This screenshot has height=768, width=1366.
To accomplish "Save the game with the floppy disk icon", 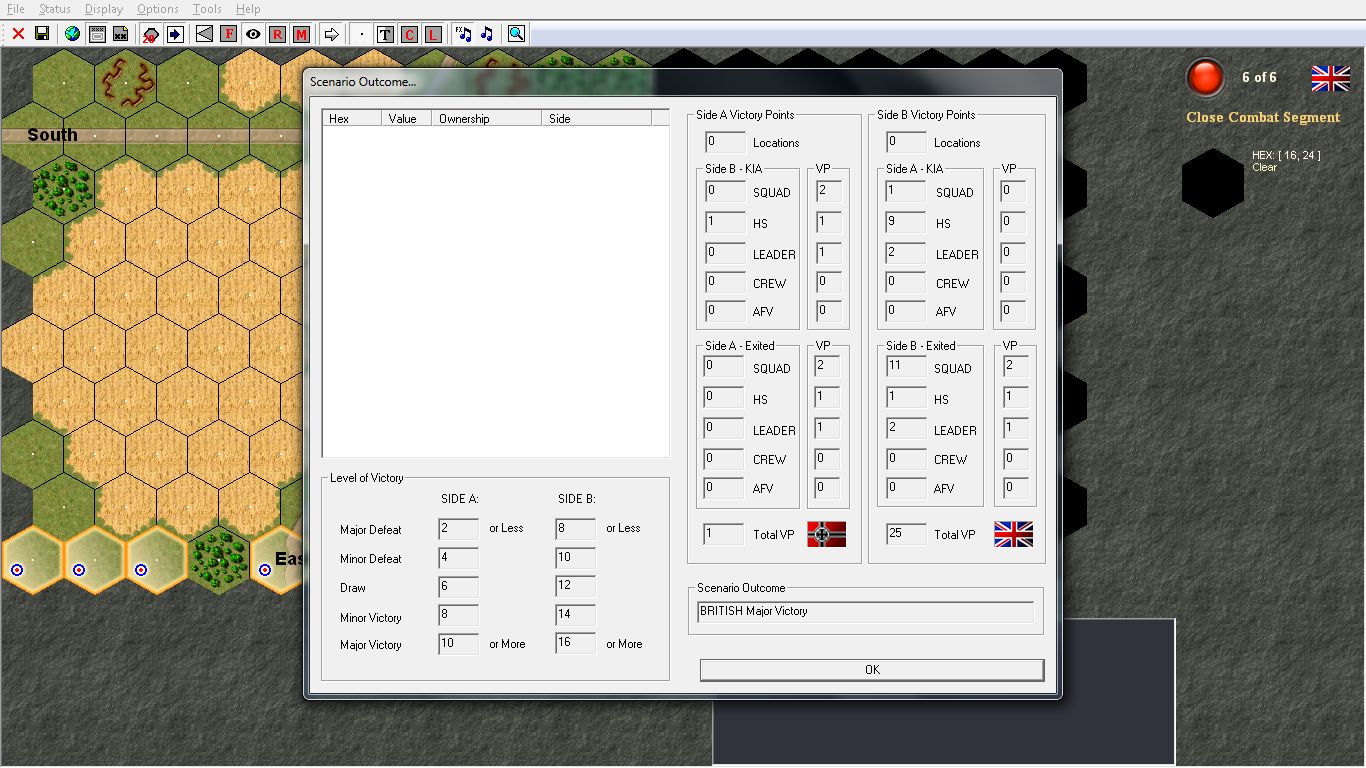I will click(x=42, y=34).
